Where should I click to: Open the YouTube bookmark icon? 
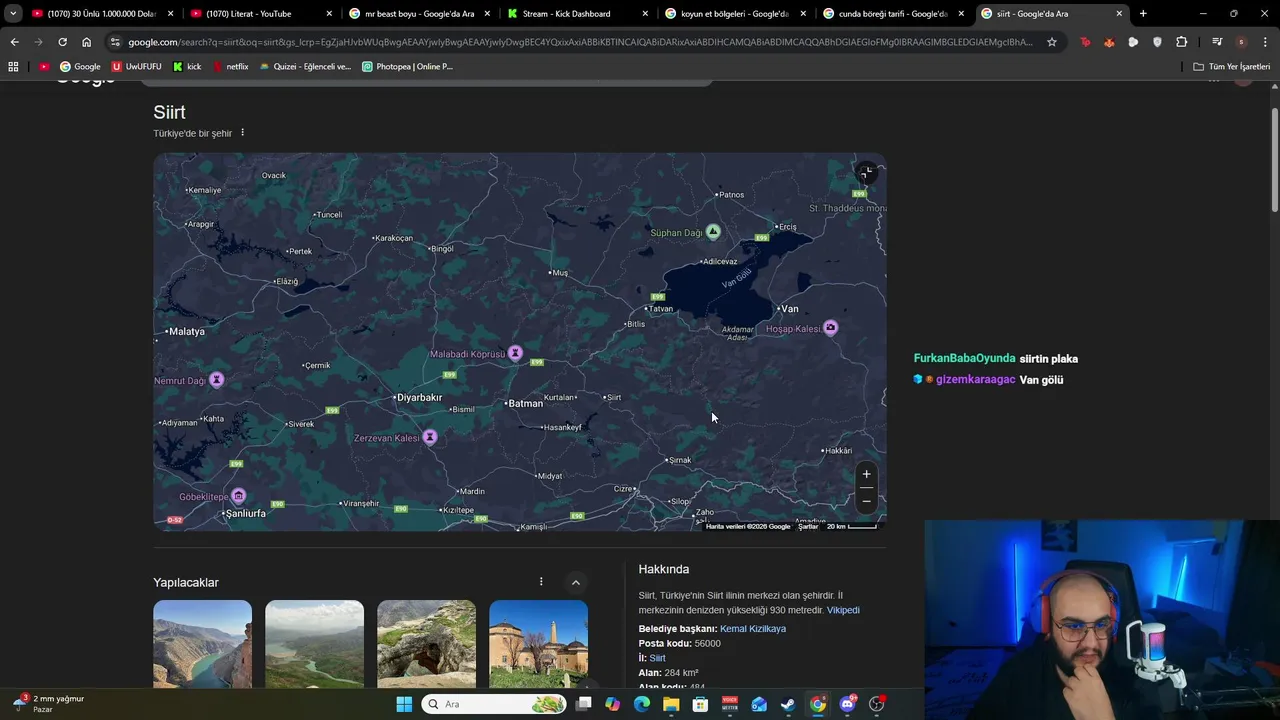click(44, 67)
